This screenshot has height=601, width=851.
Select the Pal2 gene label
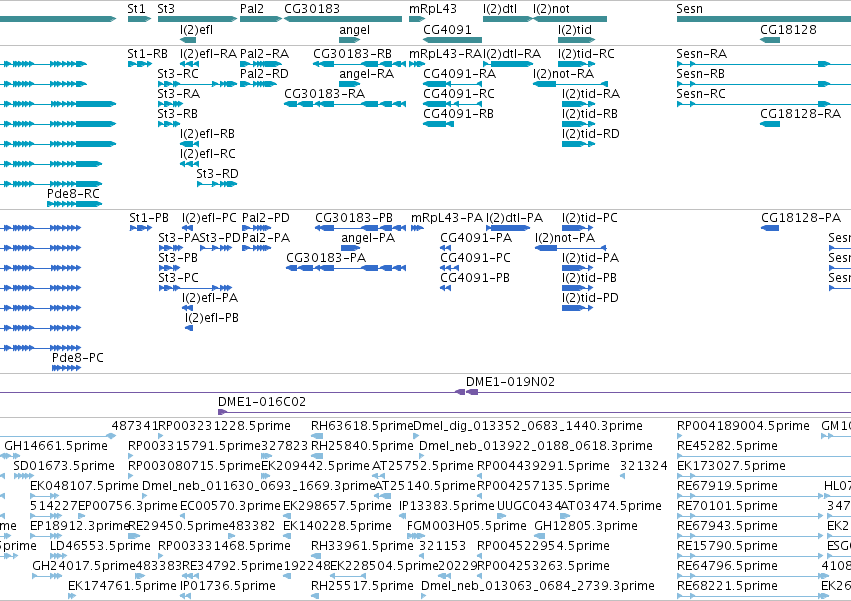(252, 9)
